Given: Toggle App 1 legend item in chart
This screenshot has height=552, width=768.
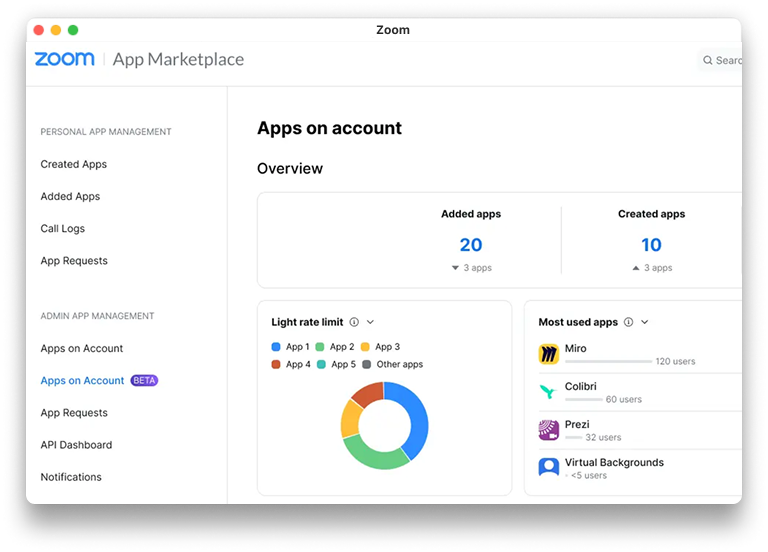Looking at the screenshot, I should (291, 347).
